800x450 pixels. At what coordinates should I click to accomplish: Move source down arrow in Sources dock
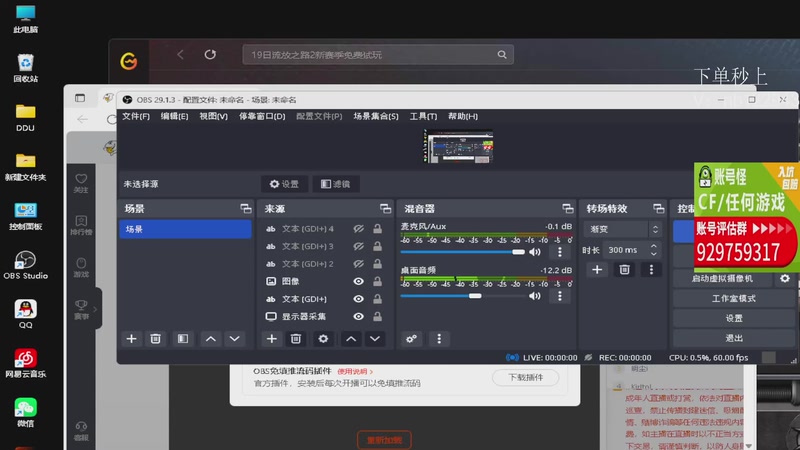[375, 339]
